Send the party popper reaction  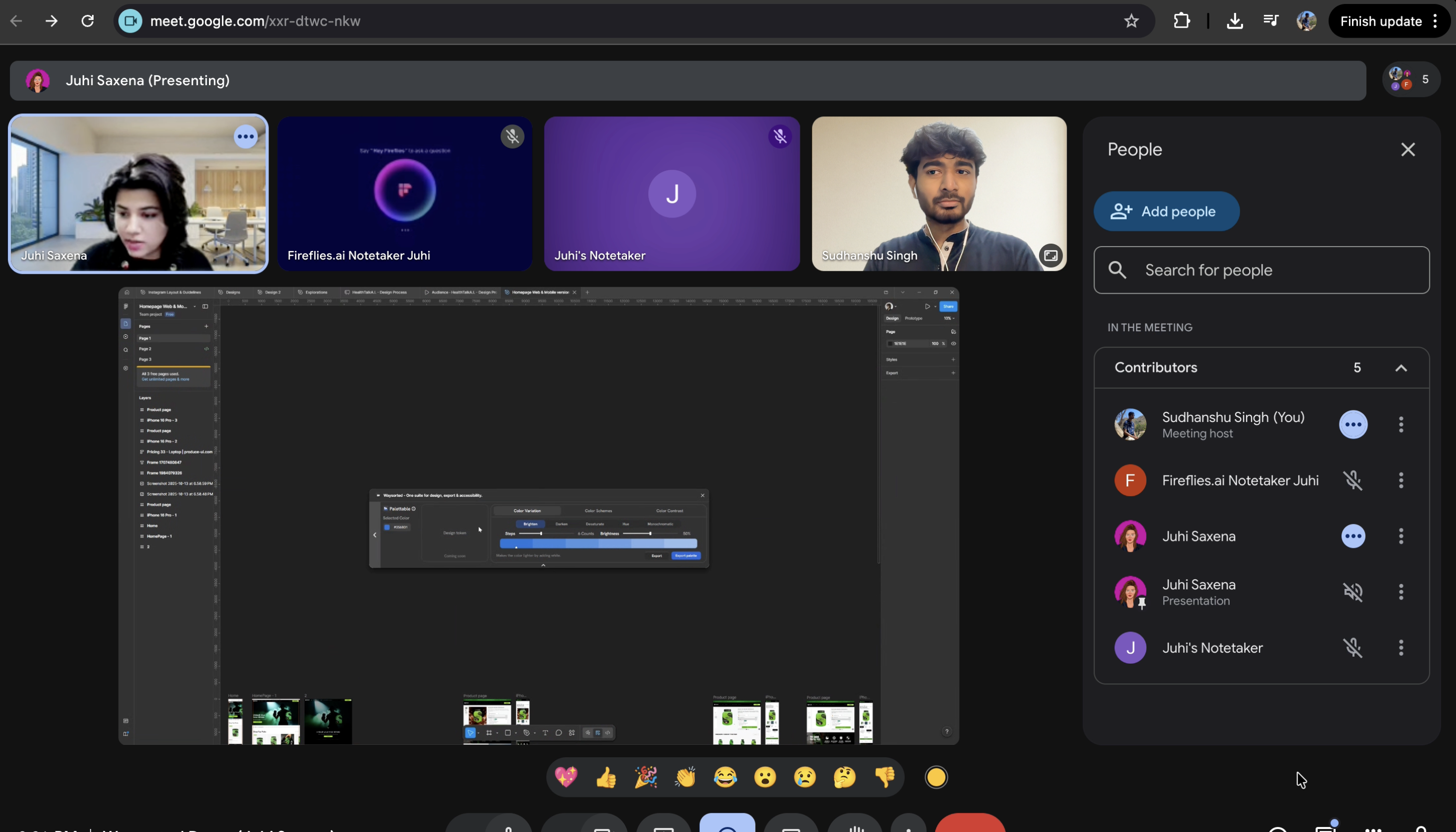(x=645, y=777)
